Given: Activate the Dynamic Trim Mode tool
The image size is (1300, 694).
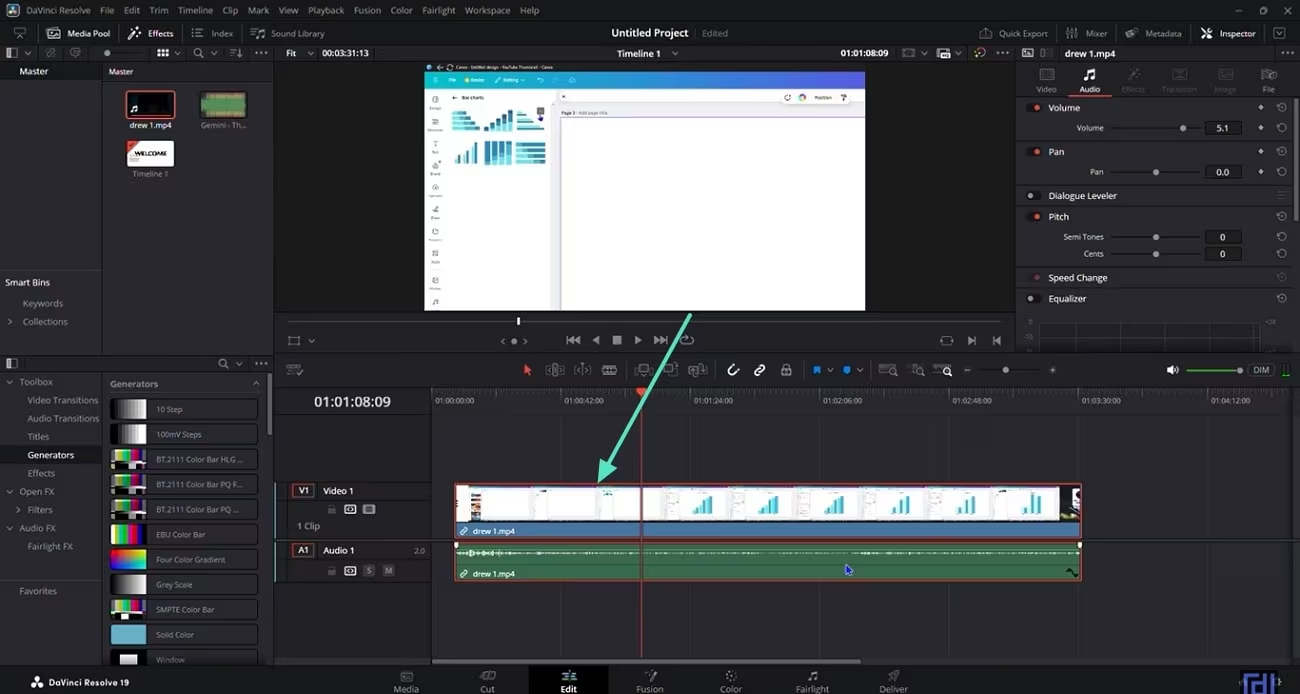Looking at the screenshot, I should [582, 370].
